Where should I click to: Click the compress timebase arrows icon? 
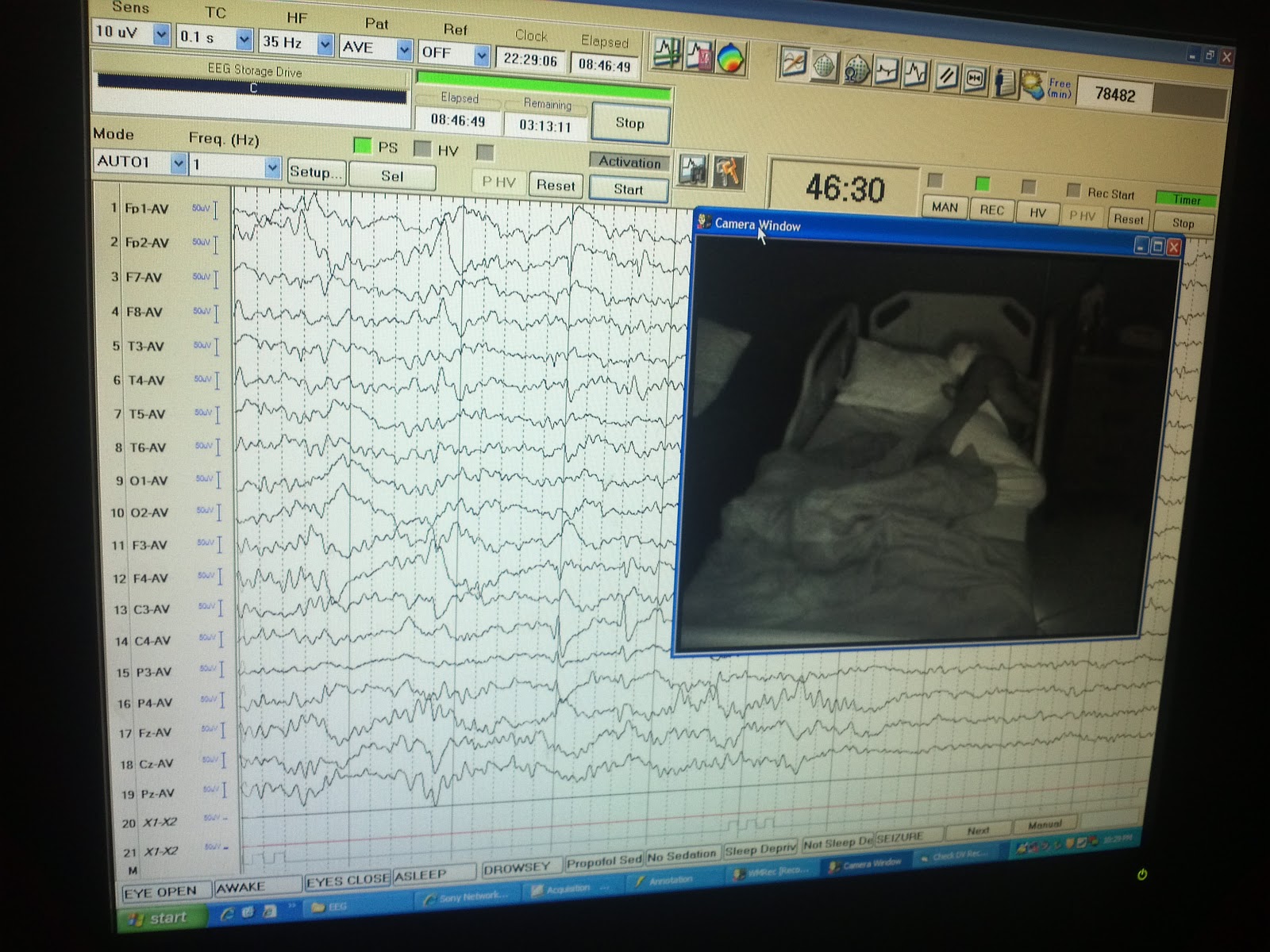[975, 79]
